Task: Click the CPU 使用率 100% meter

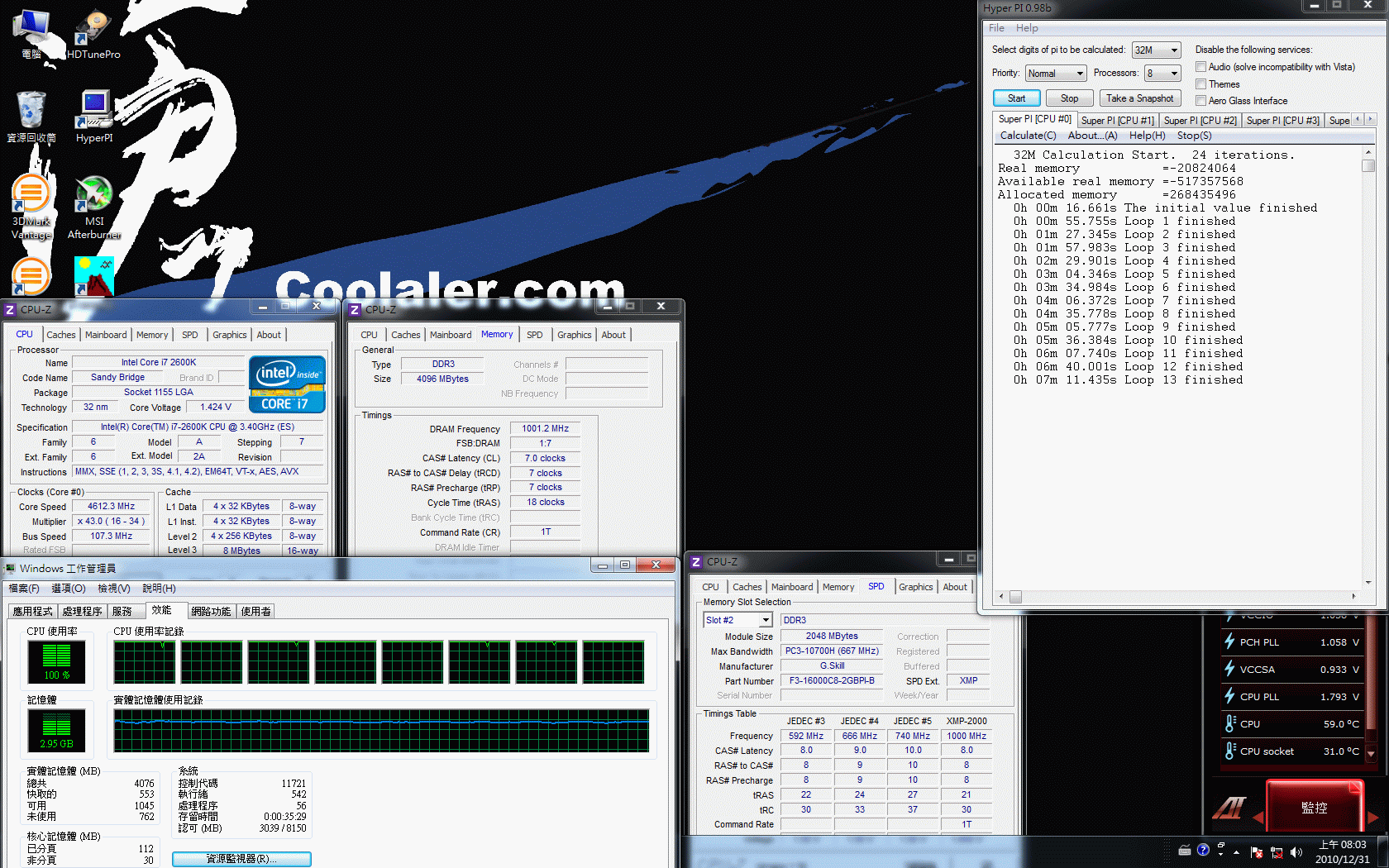Action: point(56,661)
